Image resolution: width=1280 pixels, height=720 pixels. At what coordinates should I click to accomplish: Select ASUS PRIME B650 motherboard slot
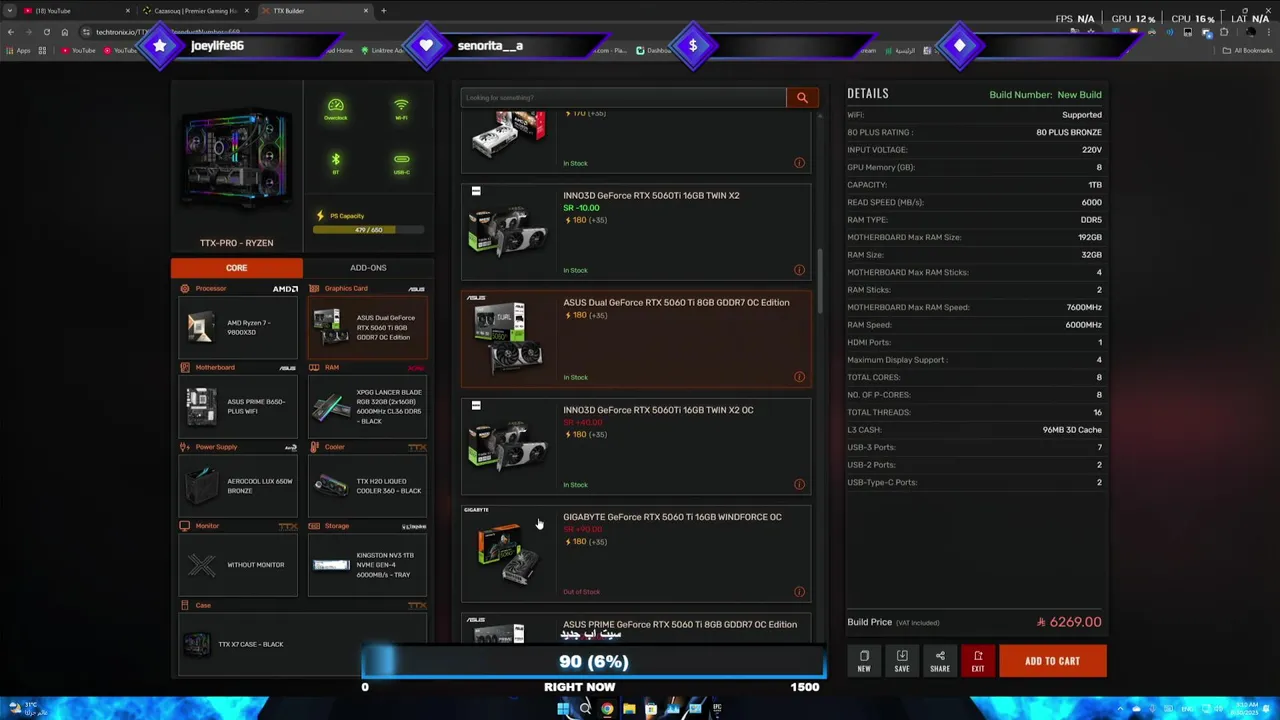tap(238, 406)
